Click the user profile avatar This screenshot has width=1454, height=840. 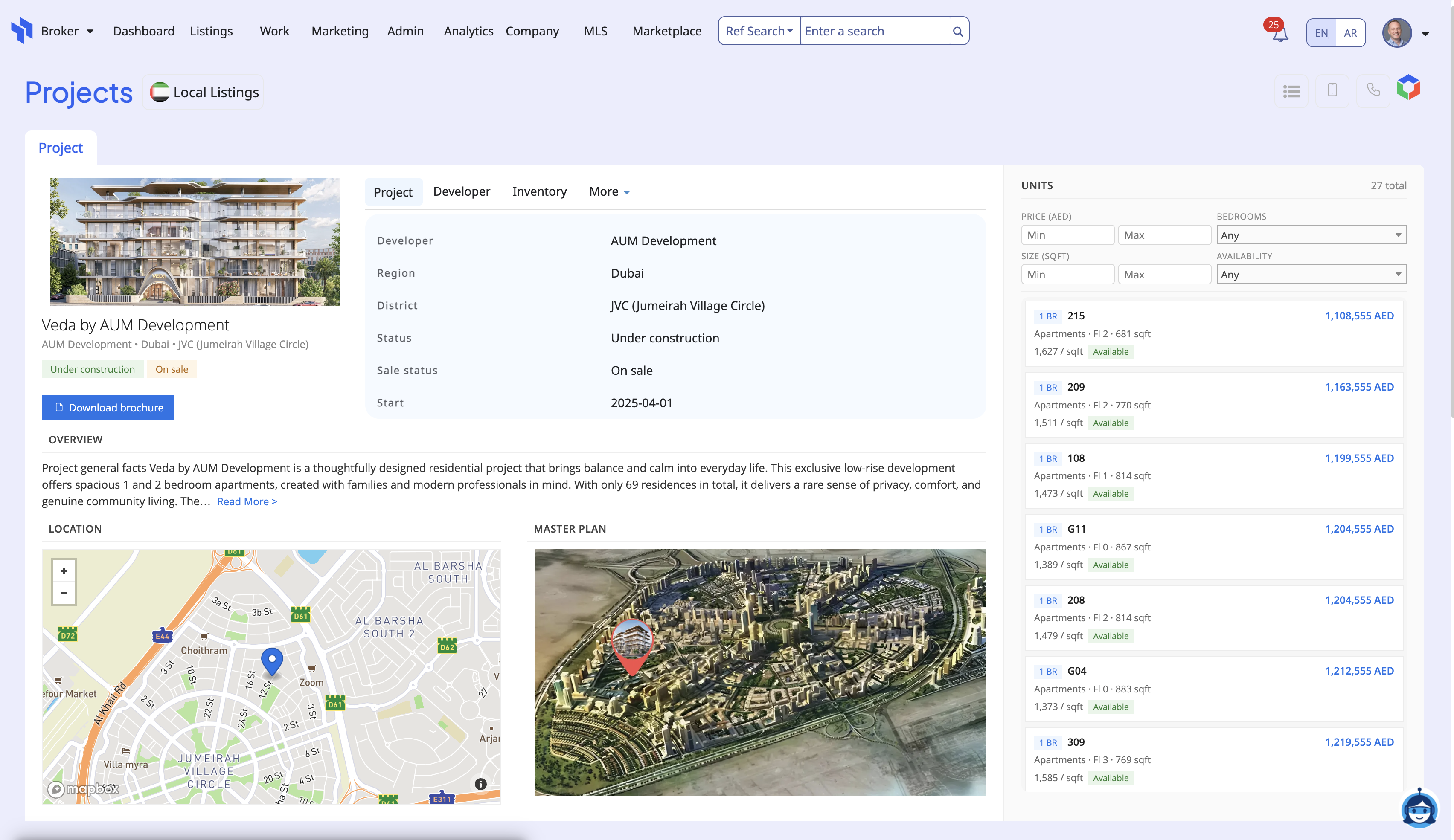[x=1397, y=32]
